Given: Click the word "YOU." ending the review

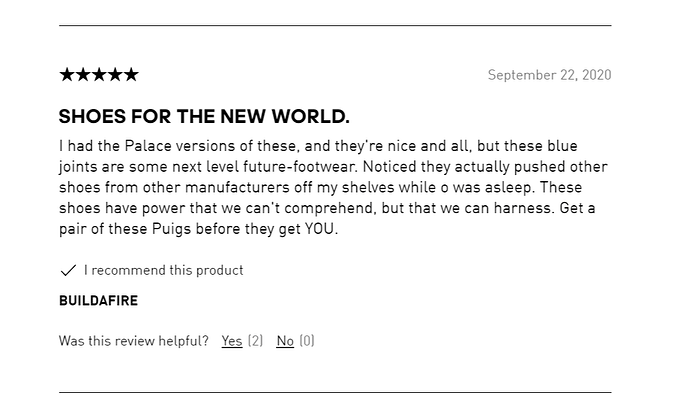Looking at the screenshot, I should 321,229.
